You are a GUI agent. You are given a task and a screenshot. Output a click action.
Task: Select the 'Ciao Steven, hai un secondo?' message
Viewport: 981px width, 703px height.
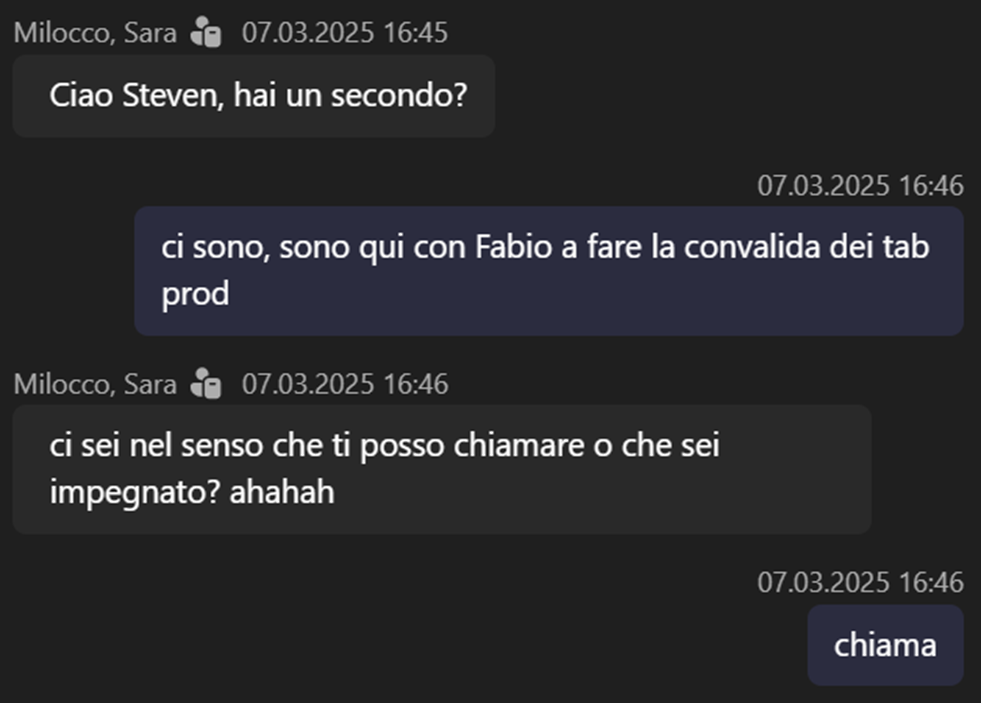click(x=253, y=96)
